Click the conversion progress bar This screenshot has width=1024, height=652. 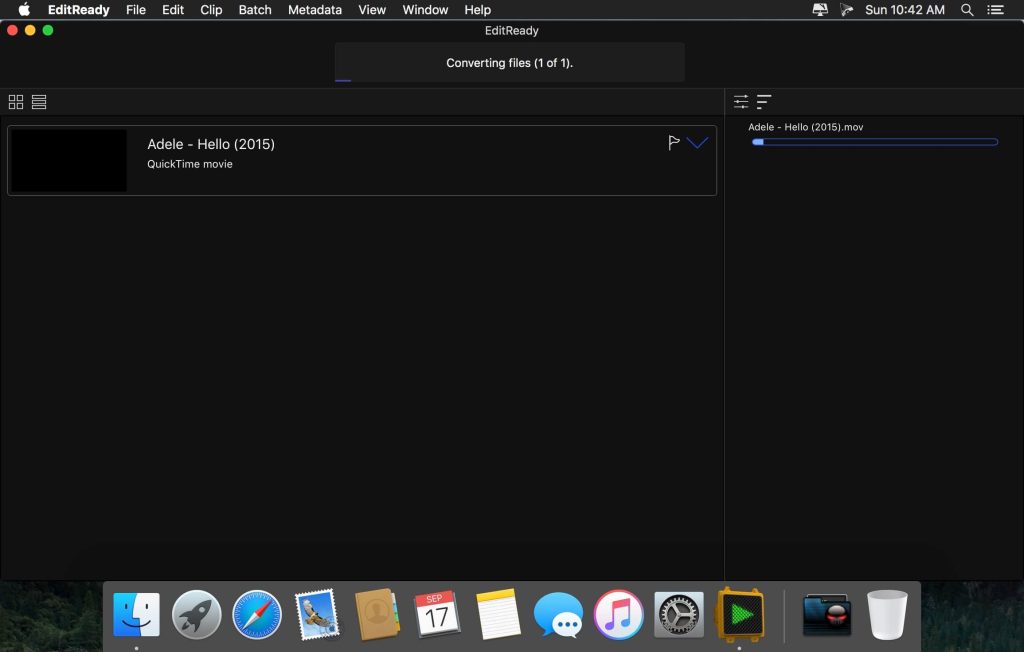coord(875,142)
